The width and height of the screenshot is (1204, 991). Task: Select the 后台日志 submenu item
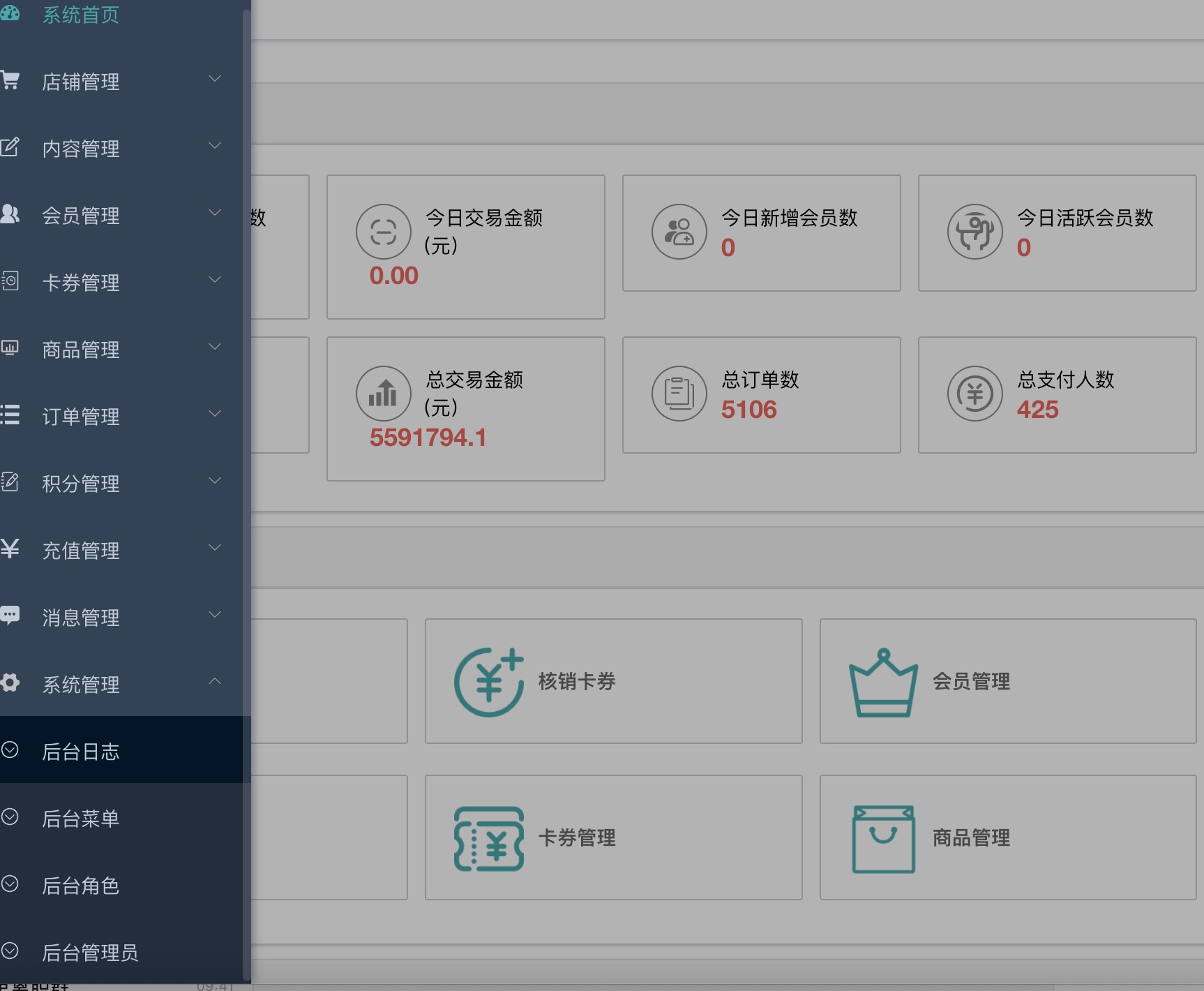click(x=121, y=750)
